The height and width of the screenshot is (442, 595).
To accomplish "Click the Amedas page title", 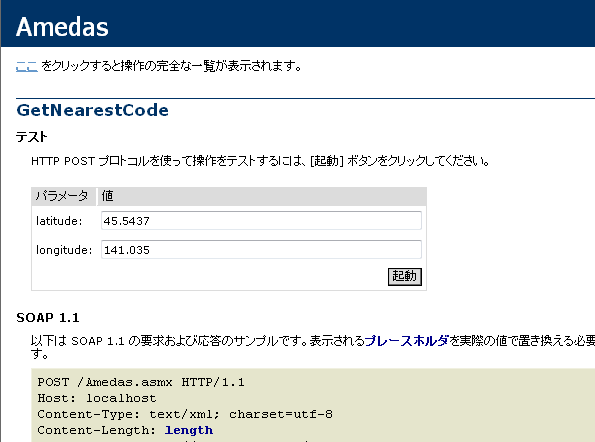I will click(x=62, y=27).
